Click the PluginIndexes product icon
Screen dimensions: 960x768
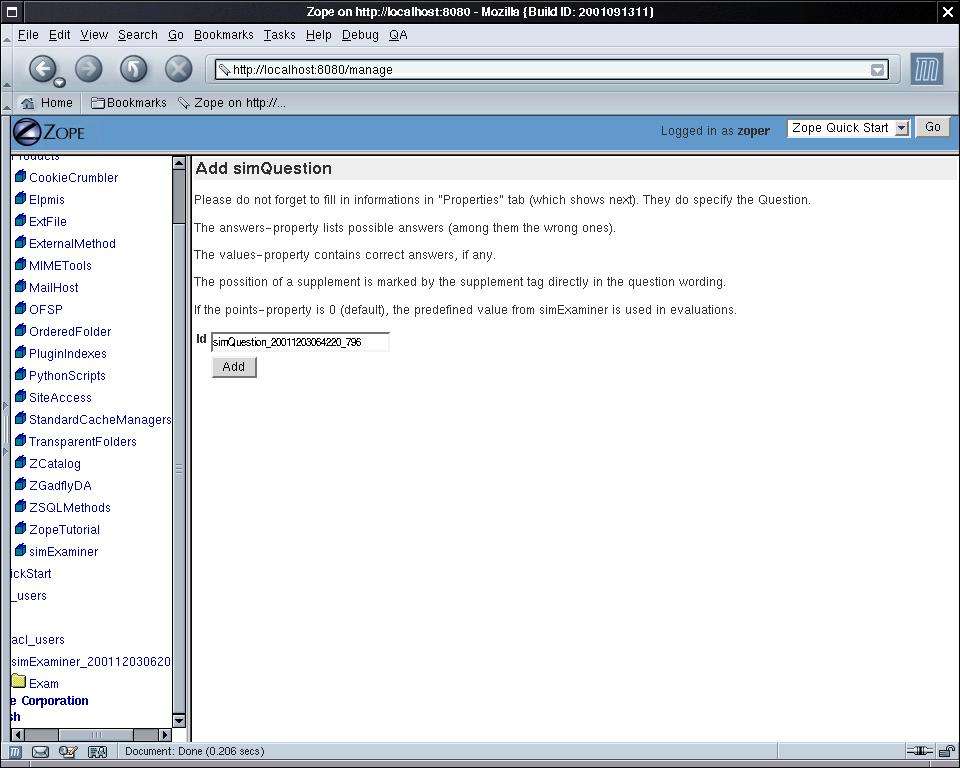point(20,353)
